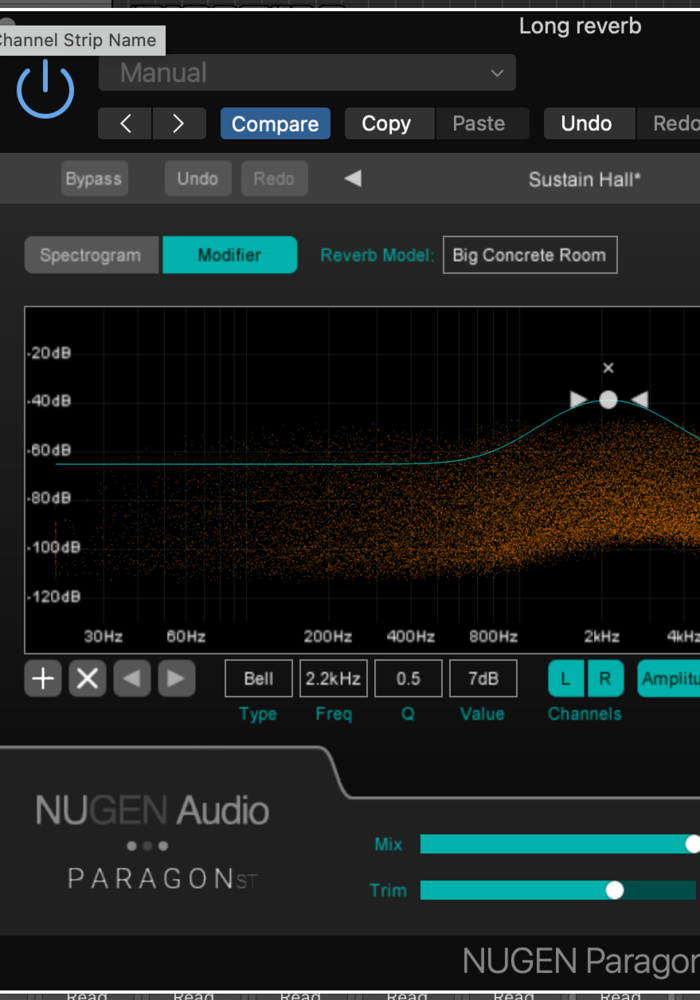
Task: Click the Copy button
Action: coord(386,124)
